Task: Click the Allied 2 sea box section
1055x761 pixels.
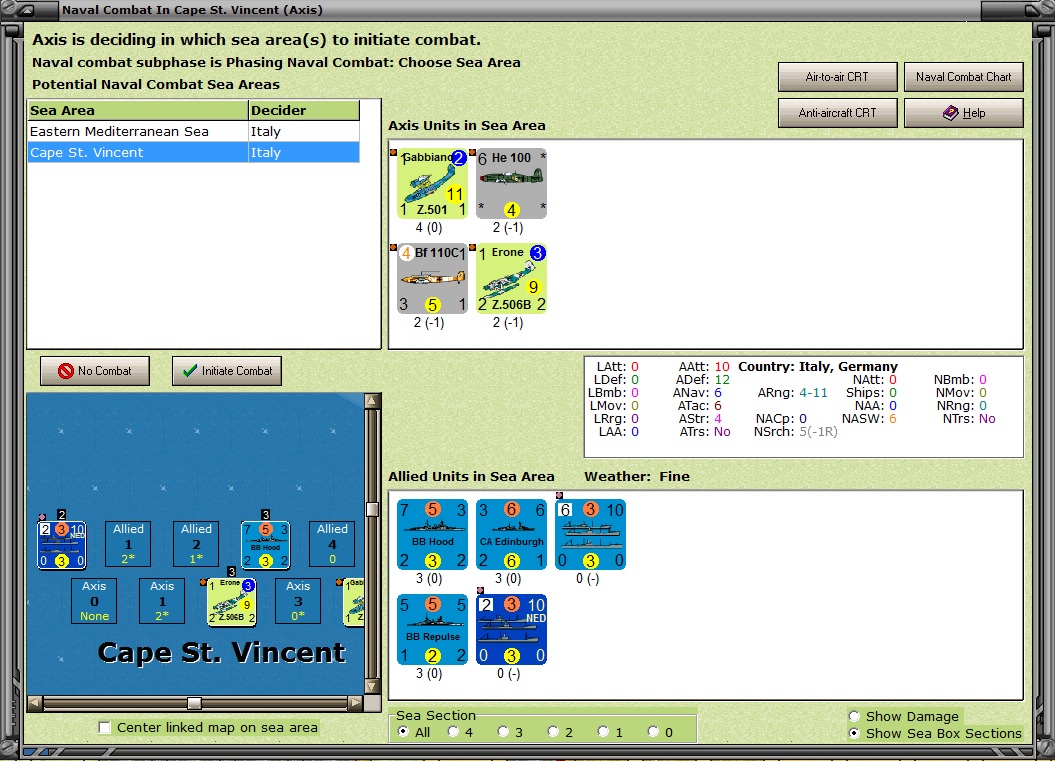Action: (x=196, y=544)
